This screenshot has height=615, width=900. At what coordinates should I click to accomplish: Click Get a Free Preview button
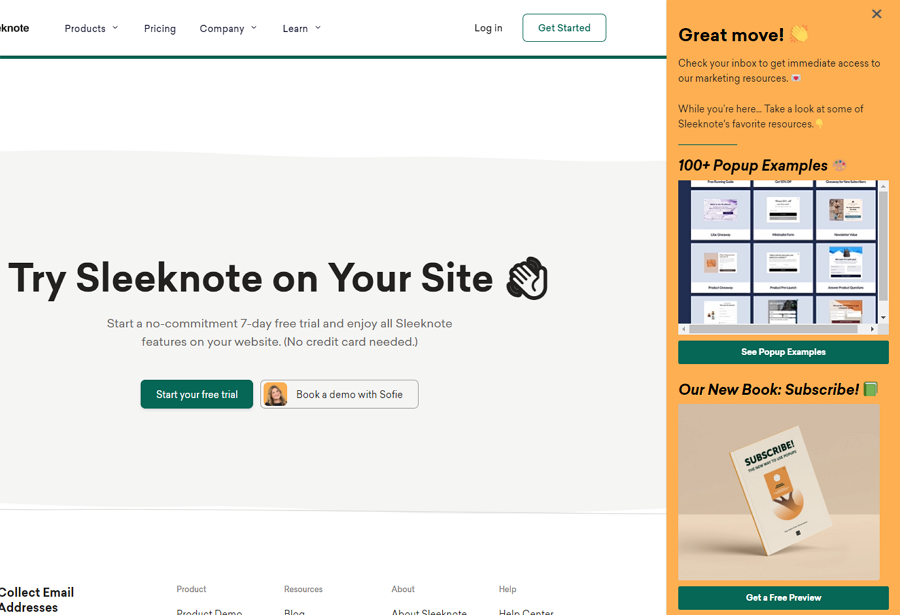(783, 597)
